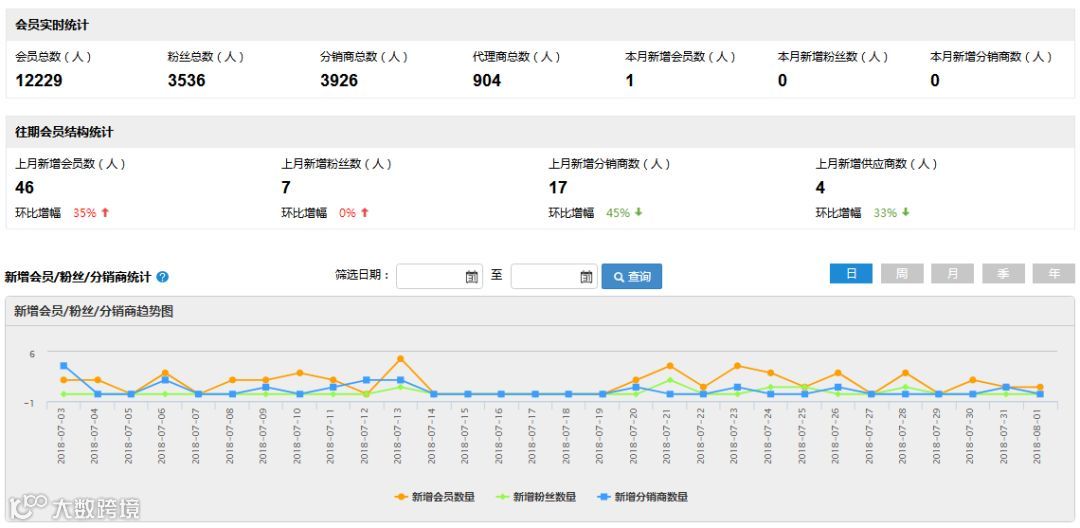Screen dimensions: 1080x528
Task: Focus the end date filter field
Action: (x=554, y=276)
